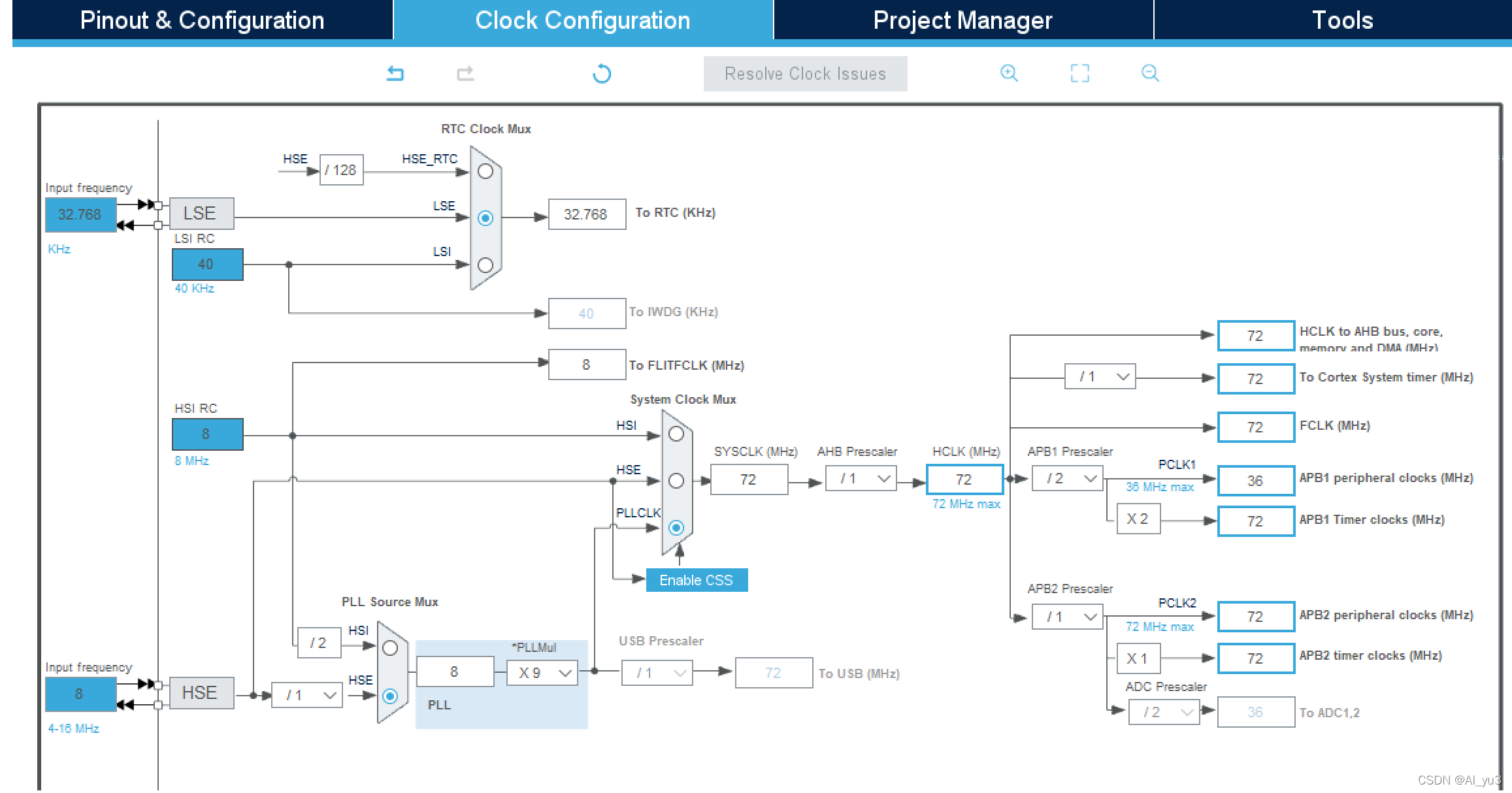Select HSI in PLL Source Mux

(390, 648)
